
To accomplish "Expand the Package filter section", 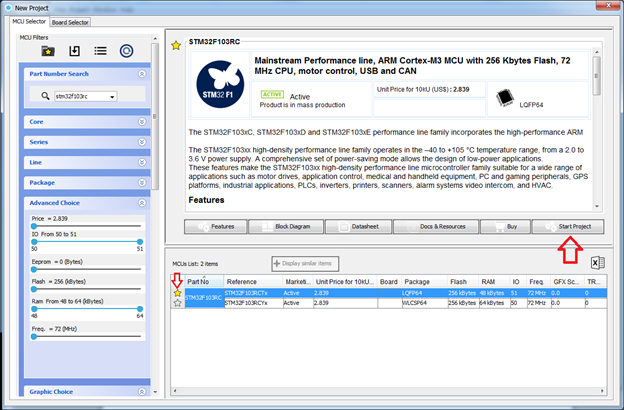I will click(142, 183).
